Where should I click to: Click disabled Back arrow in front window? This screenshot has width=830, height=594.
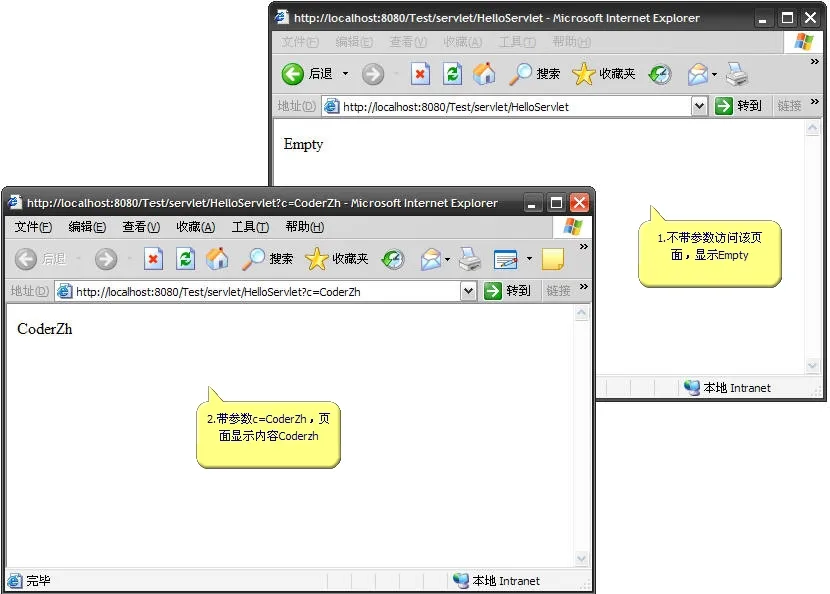click(x=25, y=259)
